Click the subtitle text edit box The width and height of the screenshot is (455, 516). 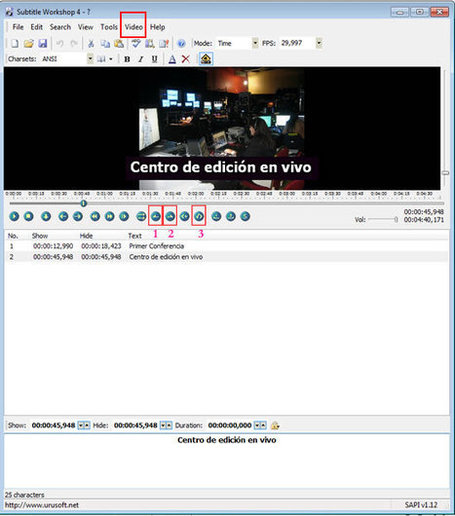tap(227, 461)
